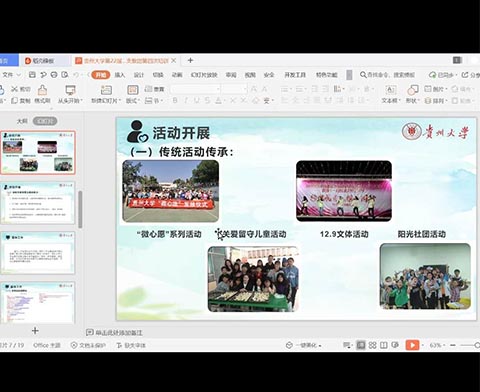The height and width of the screenshot is (392, 480).
Task: Switch to slide sorter grid view icon
Action: (372, 345)
